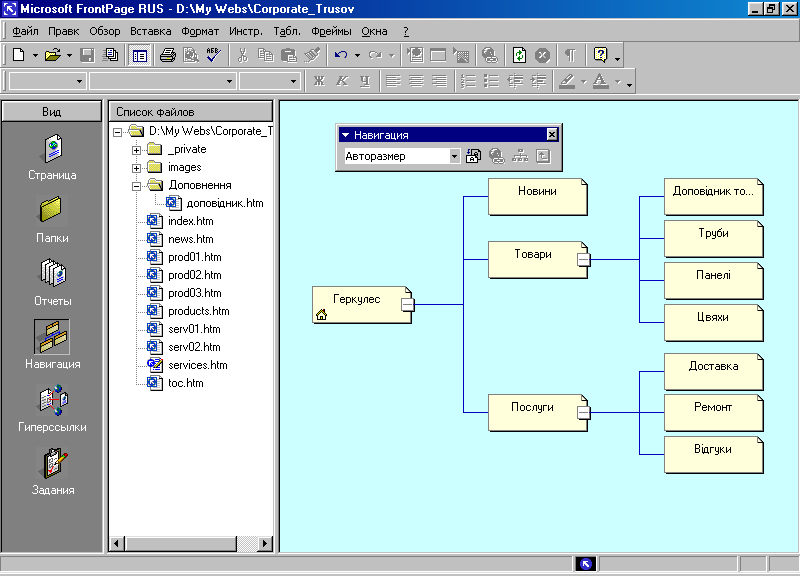Click the Help question mark icon

tap(601, 55)
